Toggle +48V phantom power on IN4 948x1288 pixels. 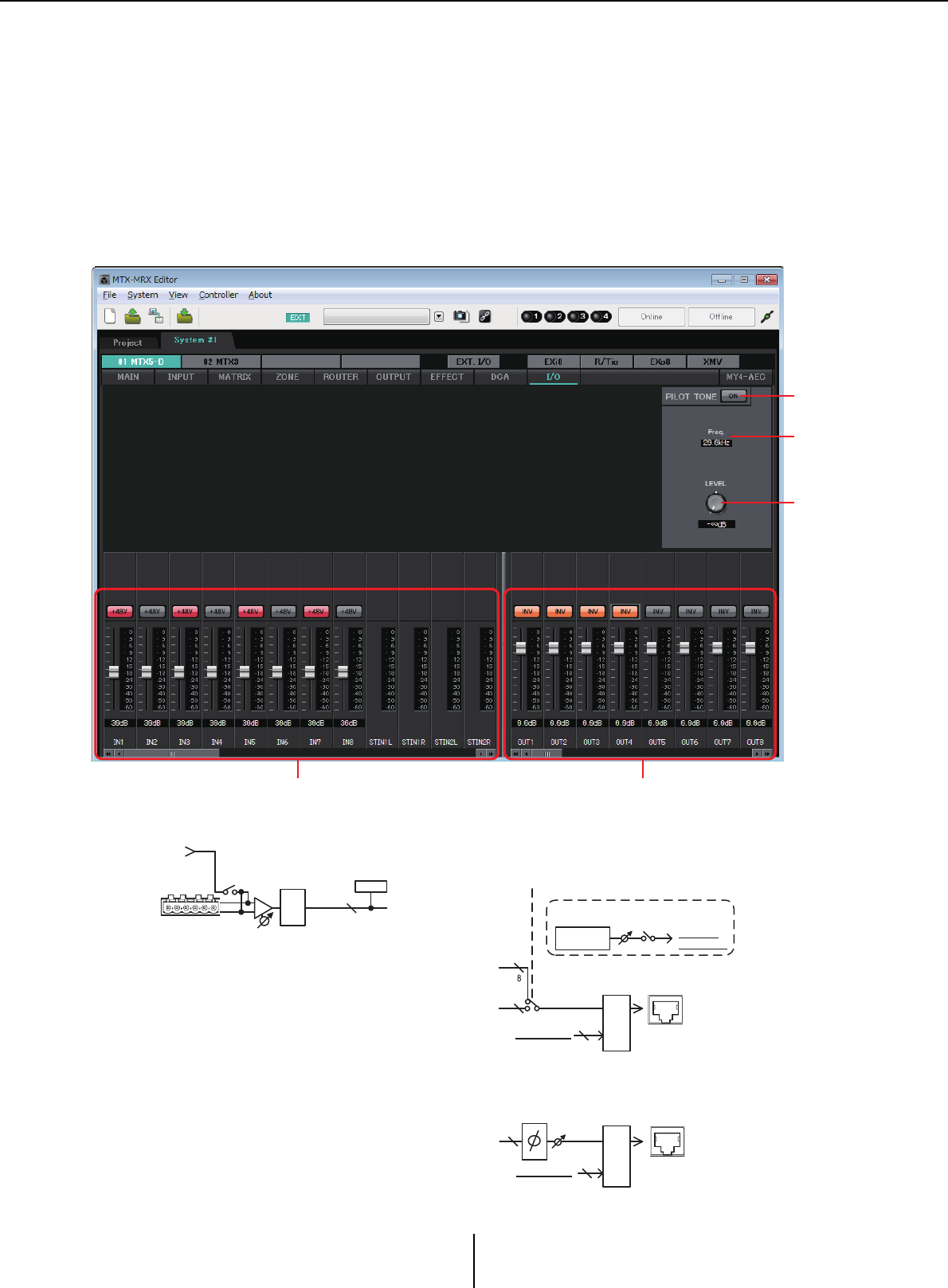pos(217,612)
